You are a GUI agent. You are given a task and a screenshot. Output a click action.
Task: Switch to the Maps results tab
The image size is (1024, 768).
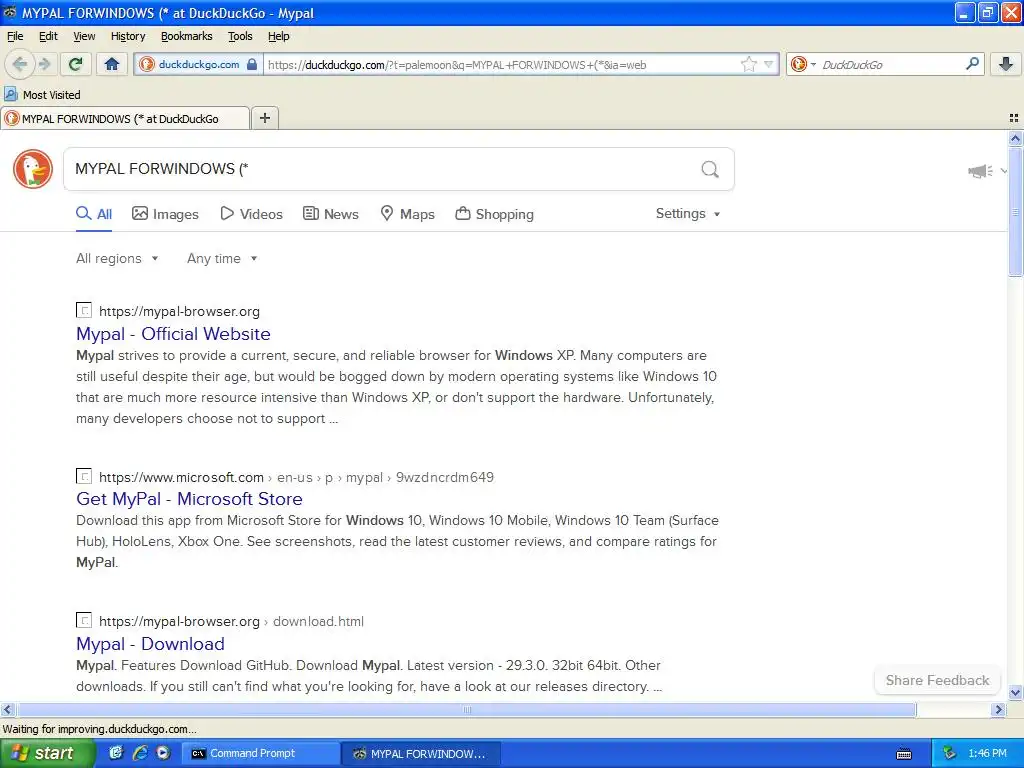[408, 214]
